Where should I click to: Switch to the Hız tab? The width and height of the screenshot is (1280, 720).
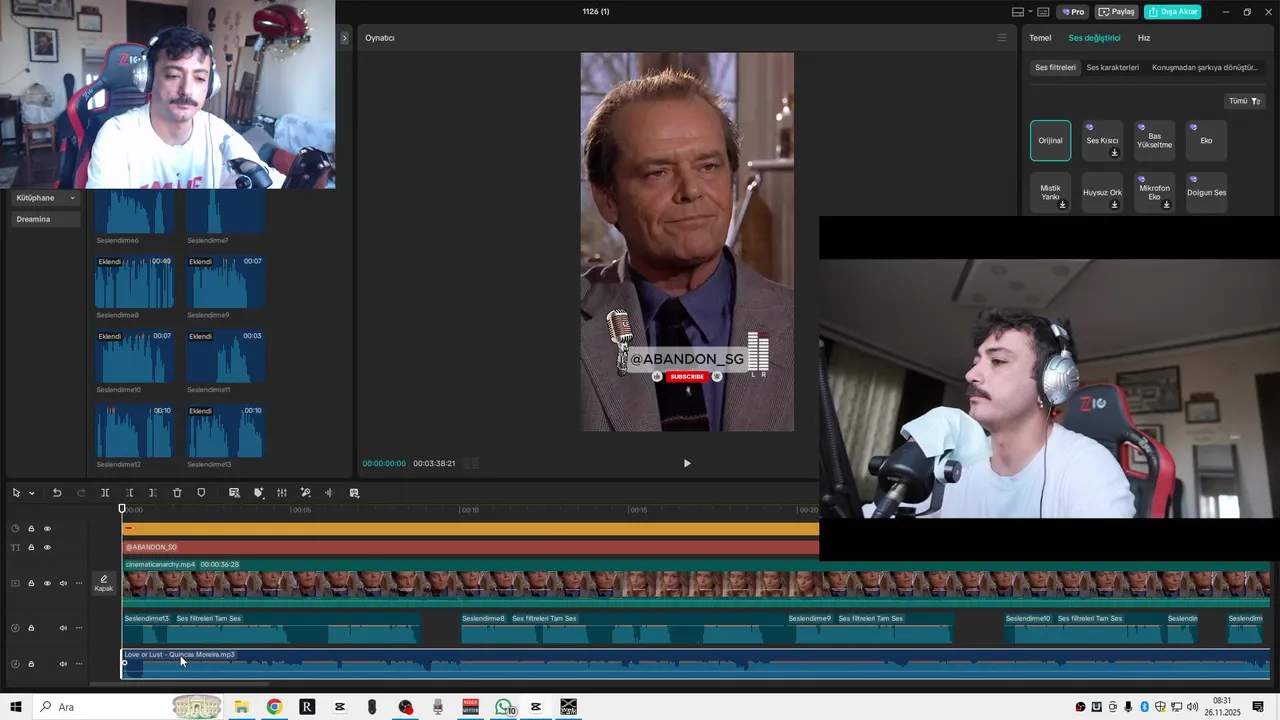point(1144,38)
